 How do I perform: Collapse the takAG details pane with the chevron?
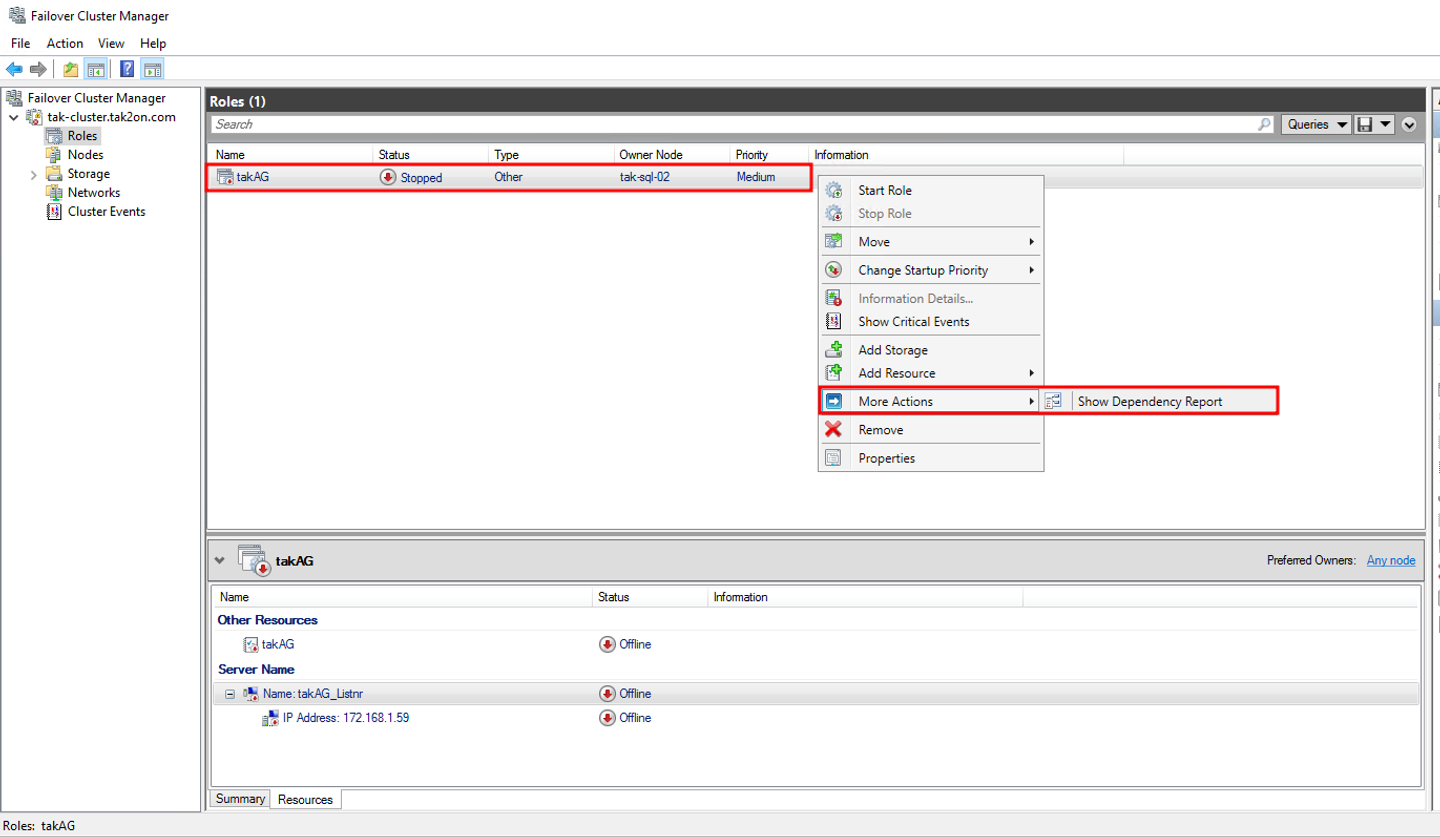pos(220,561)
